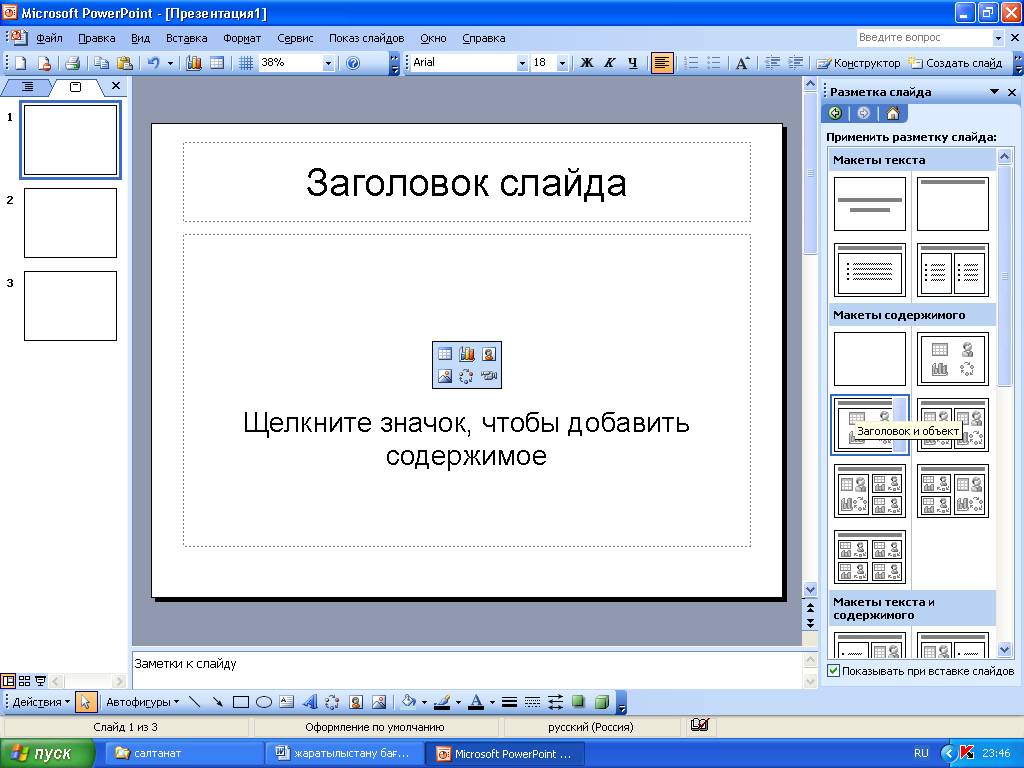Open the Показ слайдов menu
This screenshot has width=1024, height=768.
tap(366, 38)
